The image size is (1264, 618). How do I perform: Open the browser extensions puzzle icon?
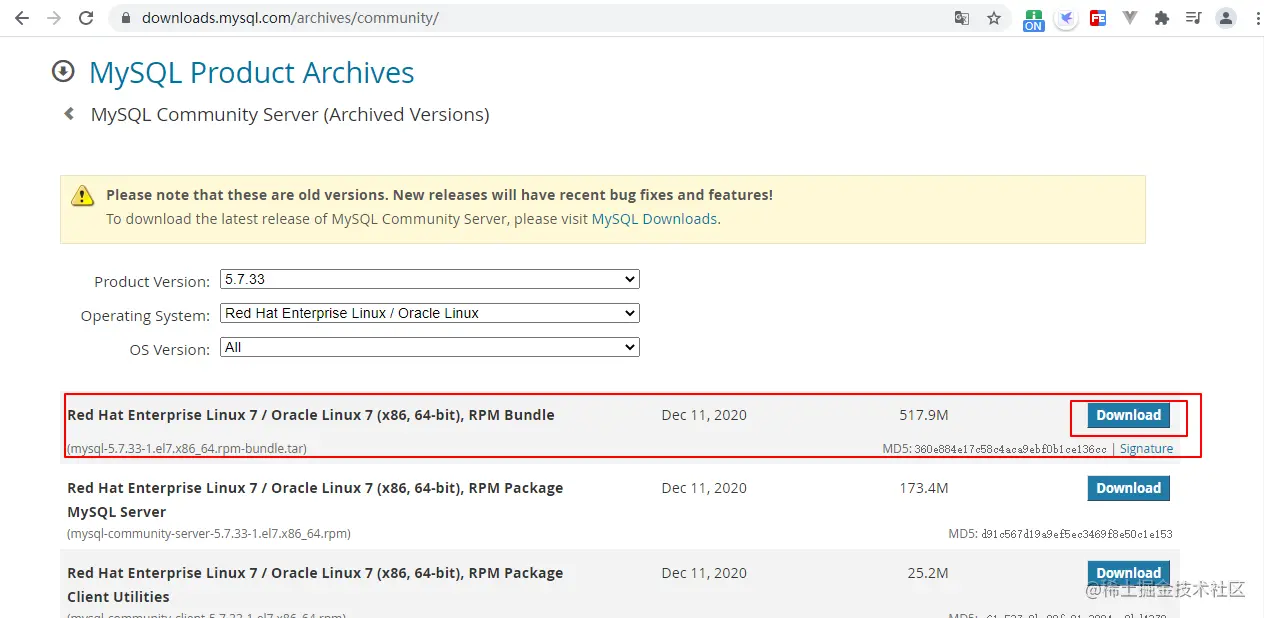click(x=1161, y=18)
